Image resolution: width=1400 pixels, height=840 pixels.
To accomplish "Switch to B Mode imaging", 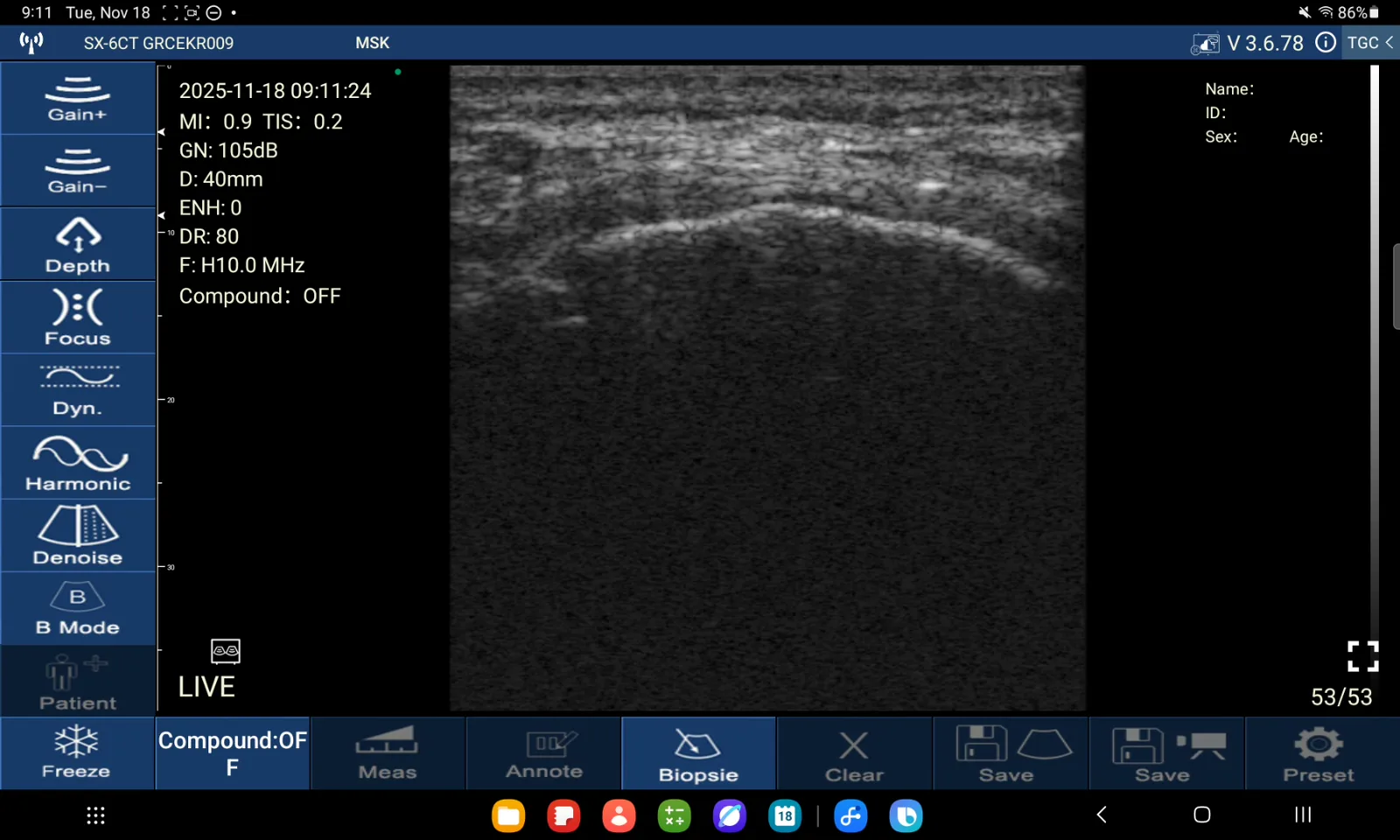I will pyautogui.click(x=78, y=609).
